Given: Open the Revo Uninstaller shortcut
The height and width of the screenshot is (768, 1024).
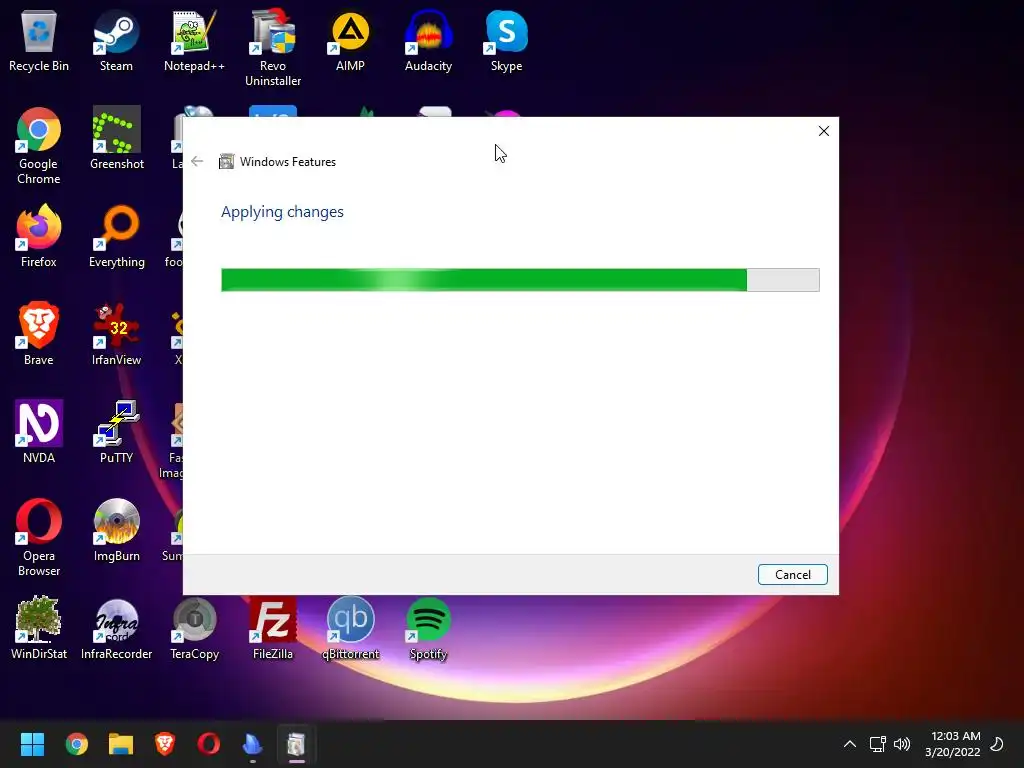Looking at the screenshot, I should (272, 48).
